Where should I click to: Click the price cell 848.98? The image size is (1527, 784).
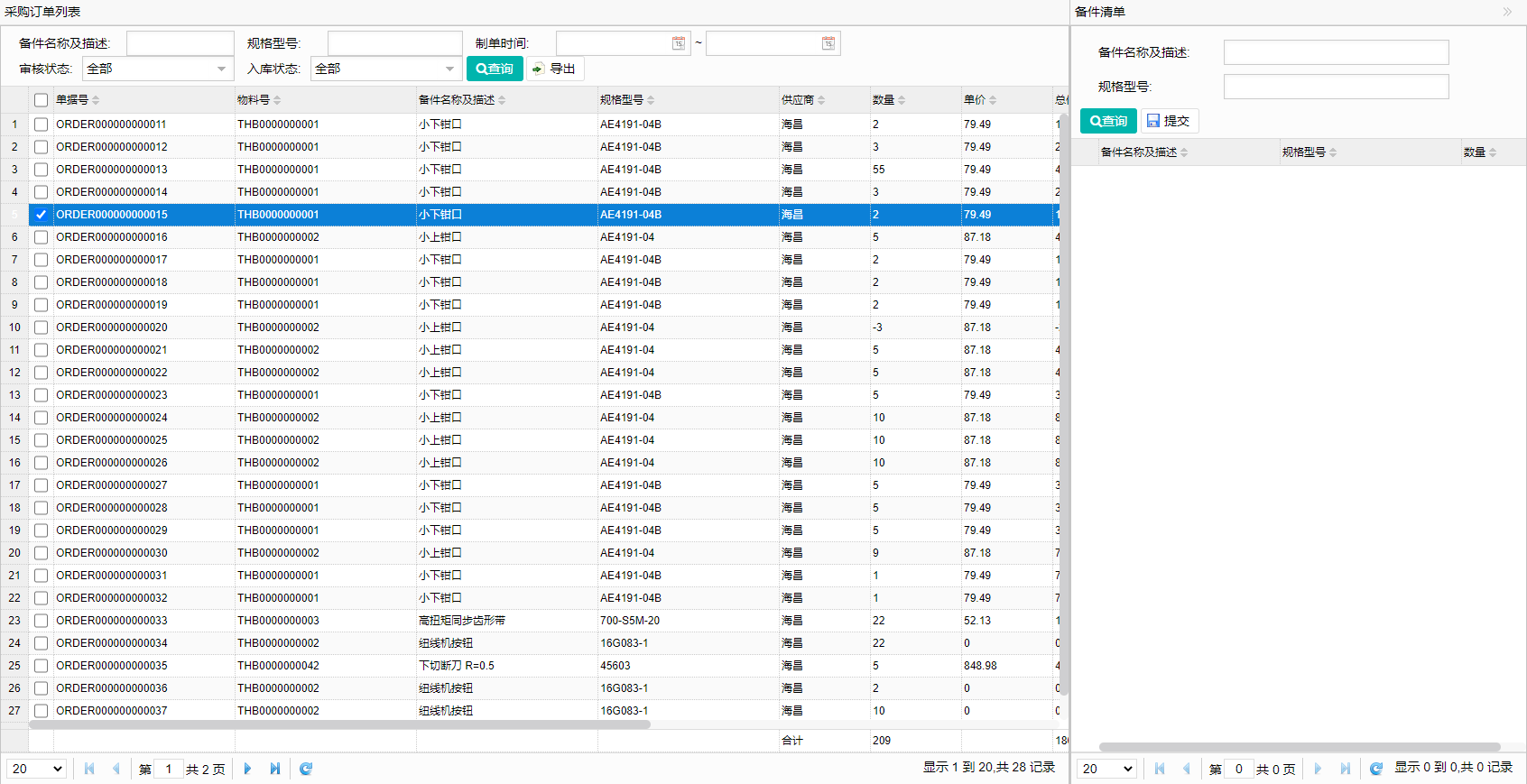[x=980, y=666]
